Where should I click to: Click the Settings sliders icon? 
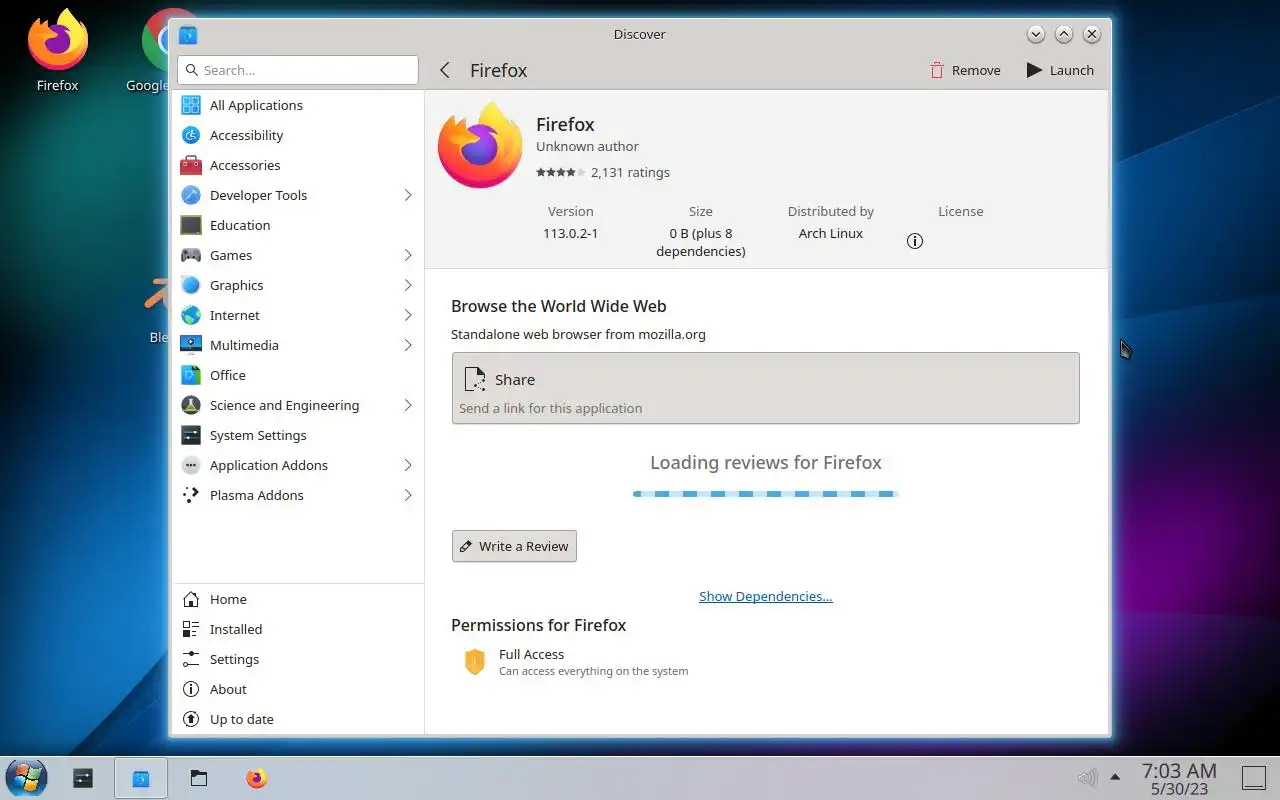click(x=191, y=659)
